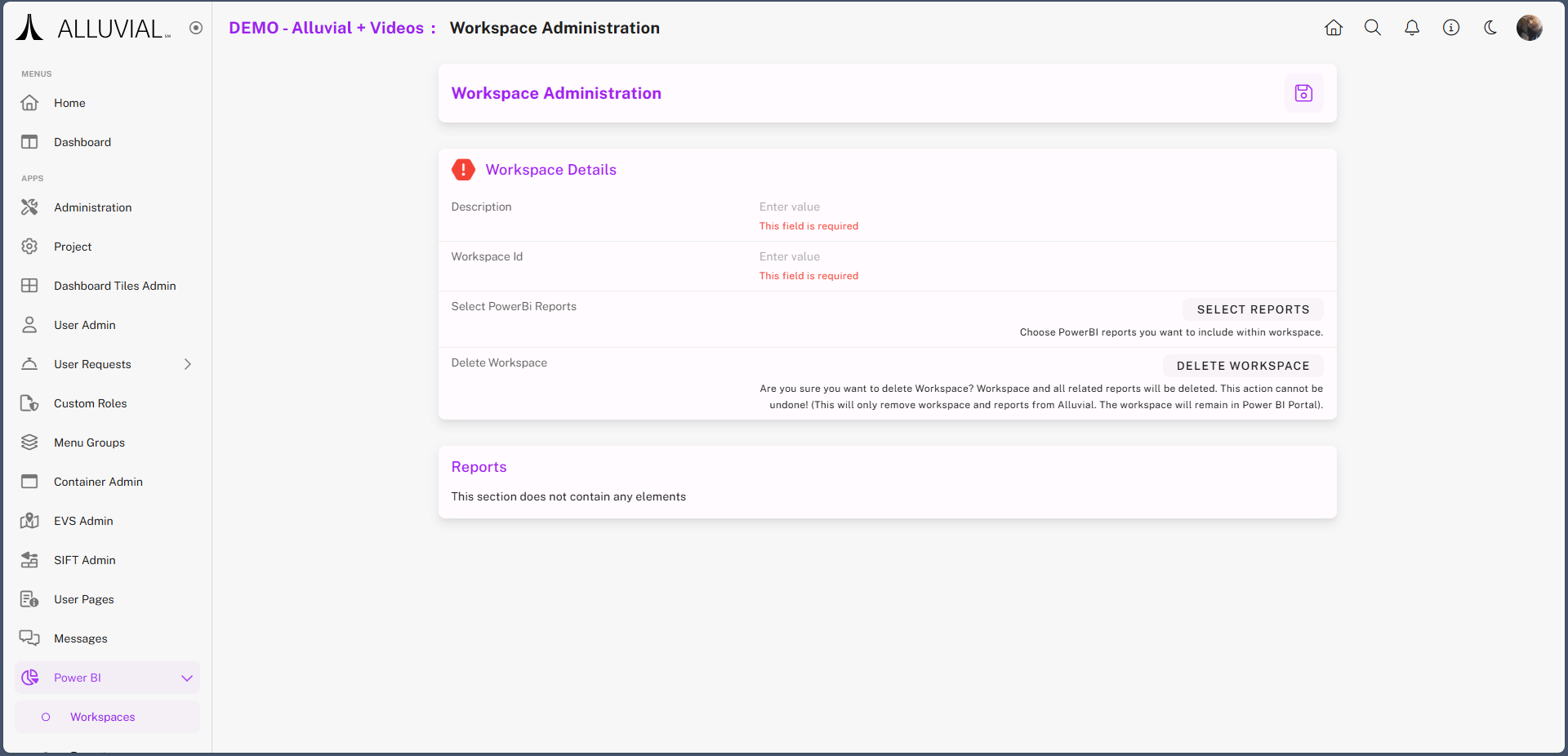Toggle sidebar pin radio button

point(196,28)
